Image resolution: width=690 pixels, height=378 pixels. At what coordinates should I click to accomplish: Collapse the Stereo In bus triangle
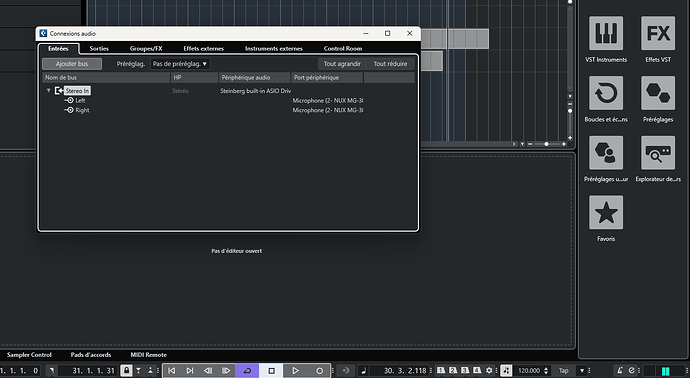[48, 91]
